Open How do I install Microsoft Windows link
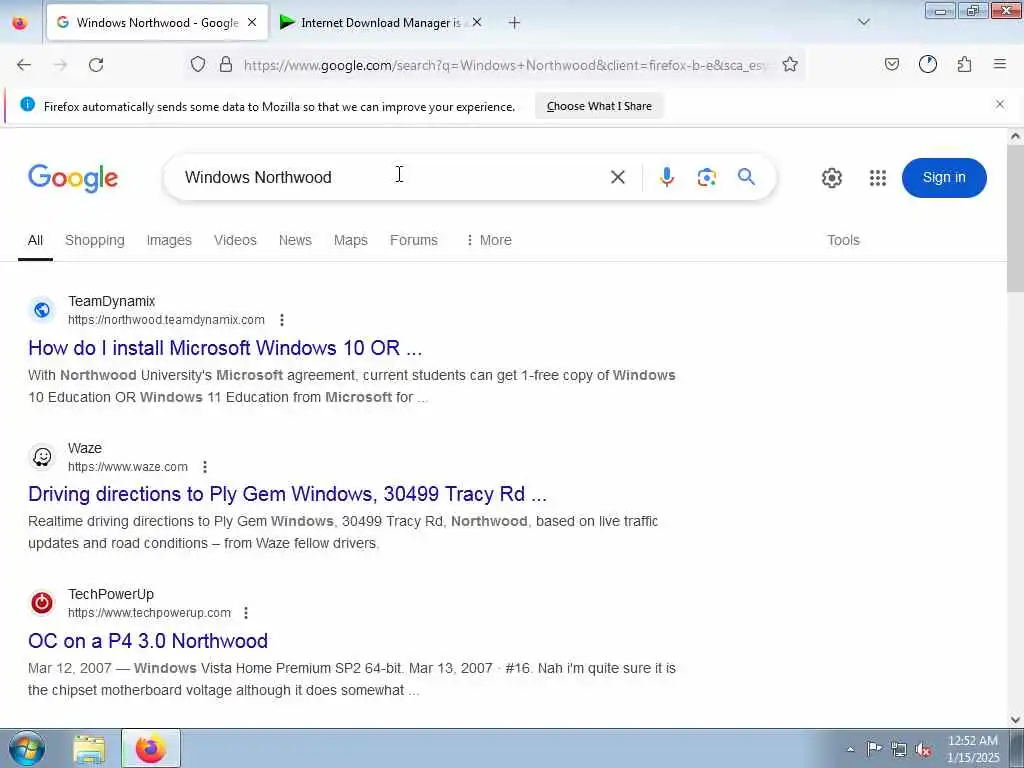Screen dimensions: 1024x768 pos(225,348)
